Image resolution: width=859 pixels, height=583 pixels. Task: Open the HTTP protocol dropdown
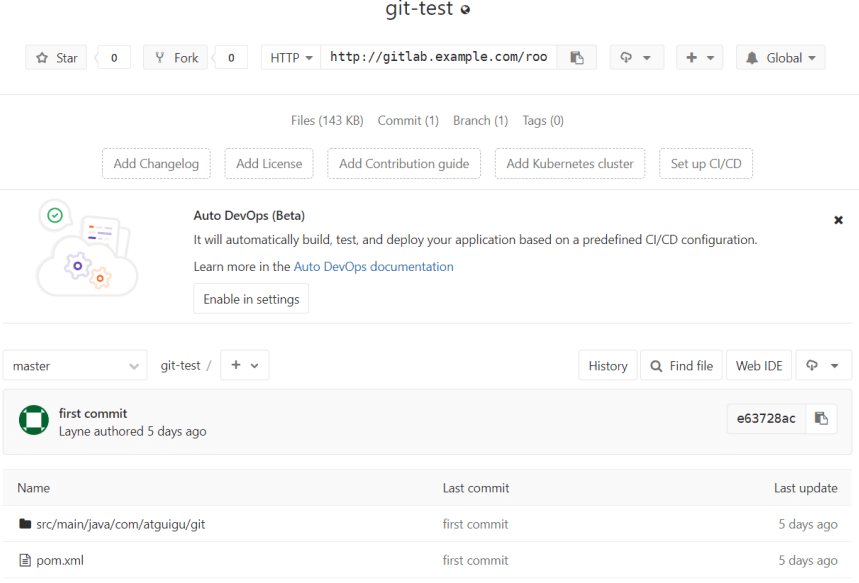click(x=291, y=58)
